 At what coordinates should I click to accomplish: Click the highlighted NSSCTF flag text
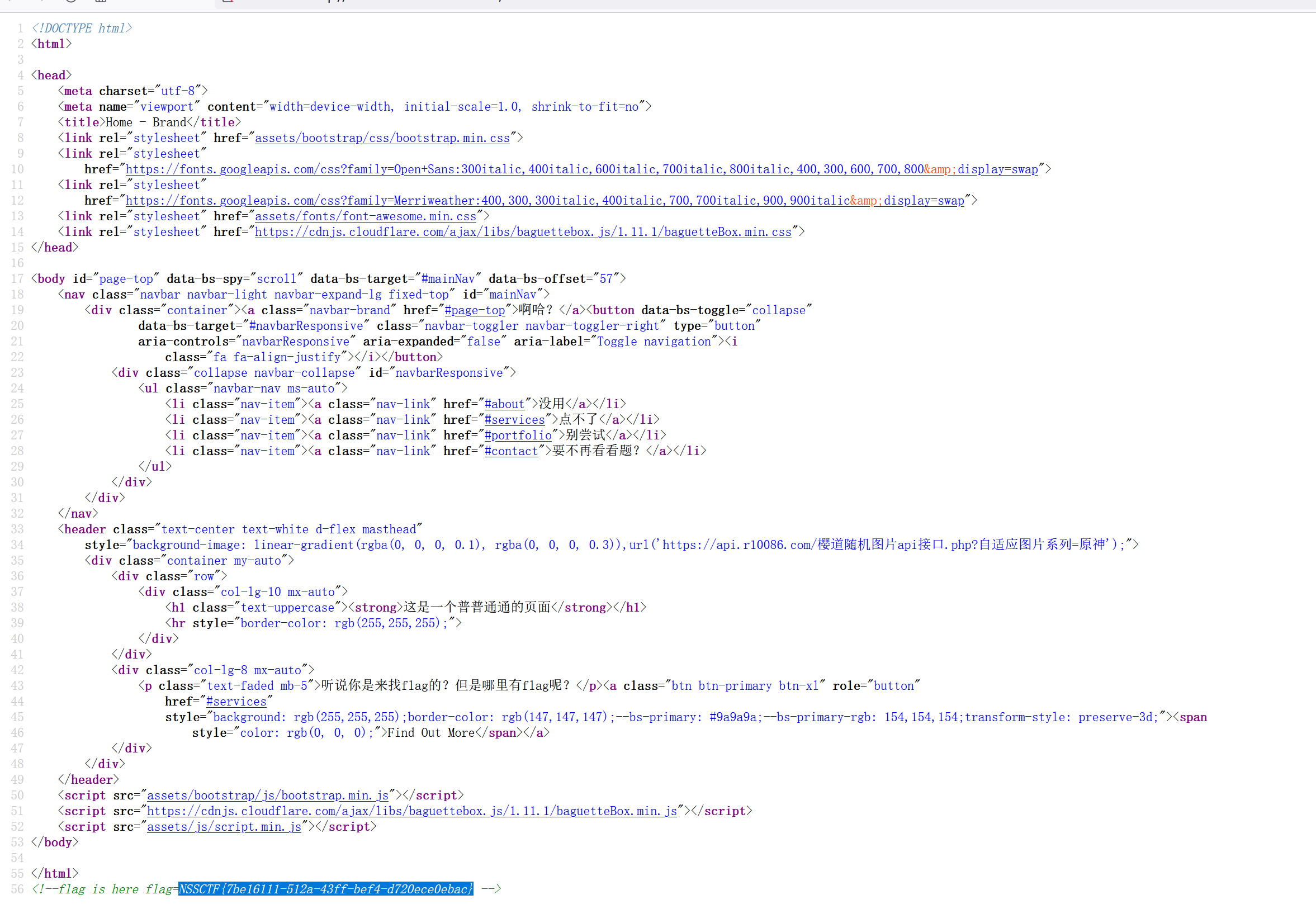pyautogui.click(x=326, y=889)
